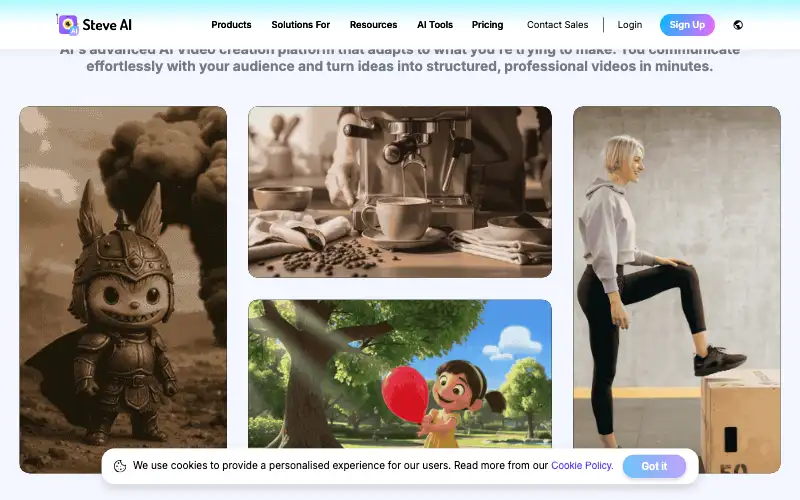800x500 pixels.
Task: Open the Cookie Policy link
Action: (582, 465)
